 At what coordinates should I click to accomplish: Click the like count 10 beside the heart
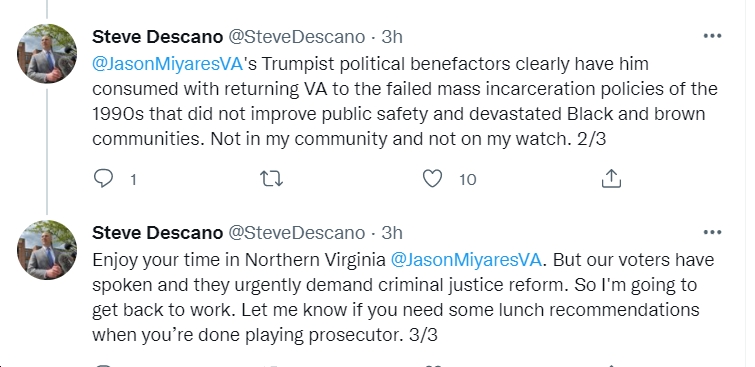pyautogui.click(x=468, y=180)
